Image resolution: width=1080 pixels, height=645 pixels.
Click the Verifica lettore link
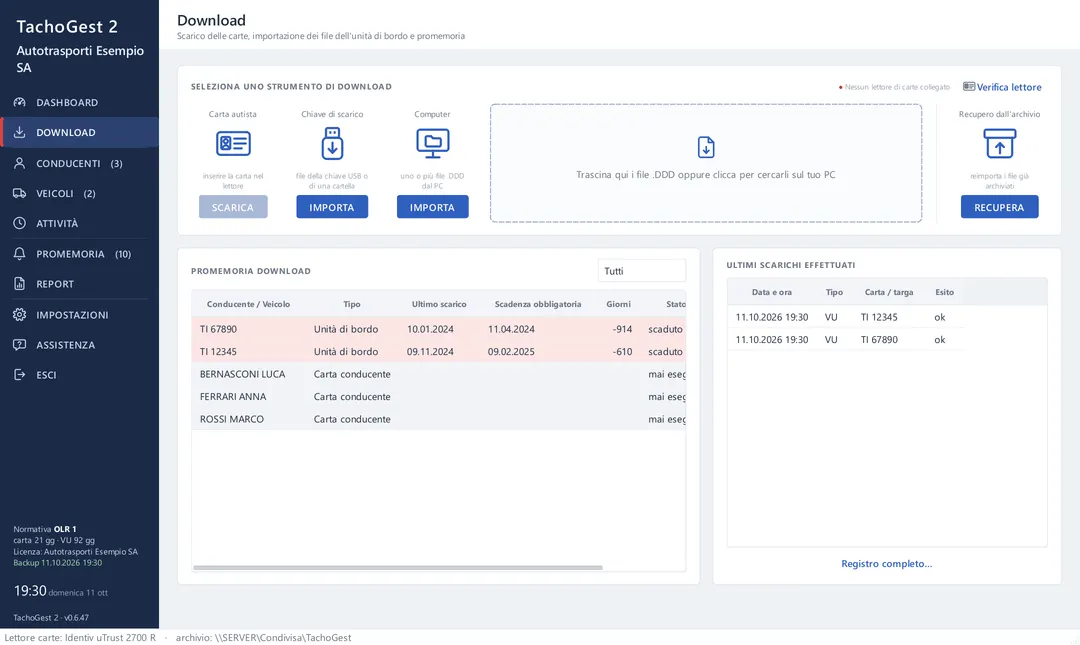pos(1008,87)
